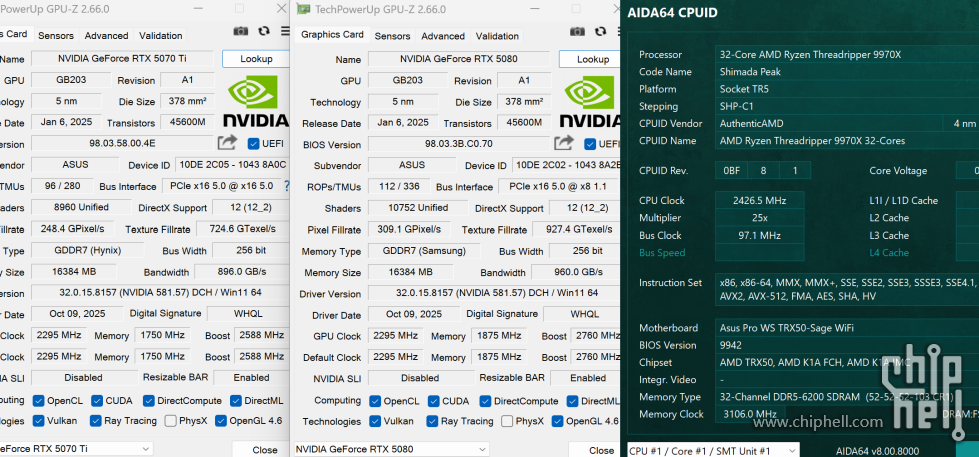Click the BIOS share icon in RTX 5080 window
Image resolution: width=979 pixels, height=457 pixels.
point(564,144)
